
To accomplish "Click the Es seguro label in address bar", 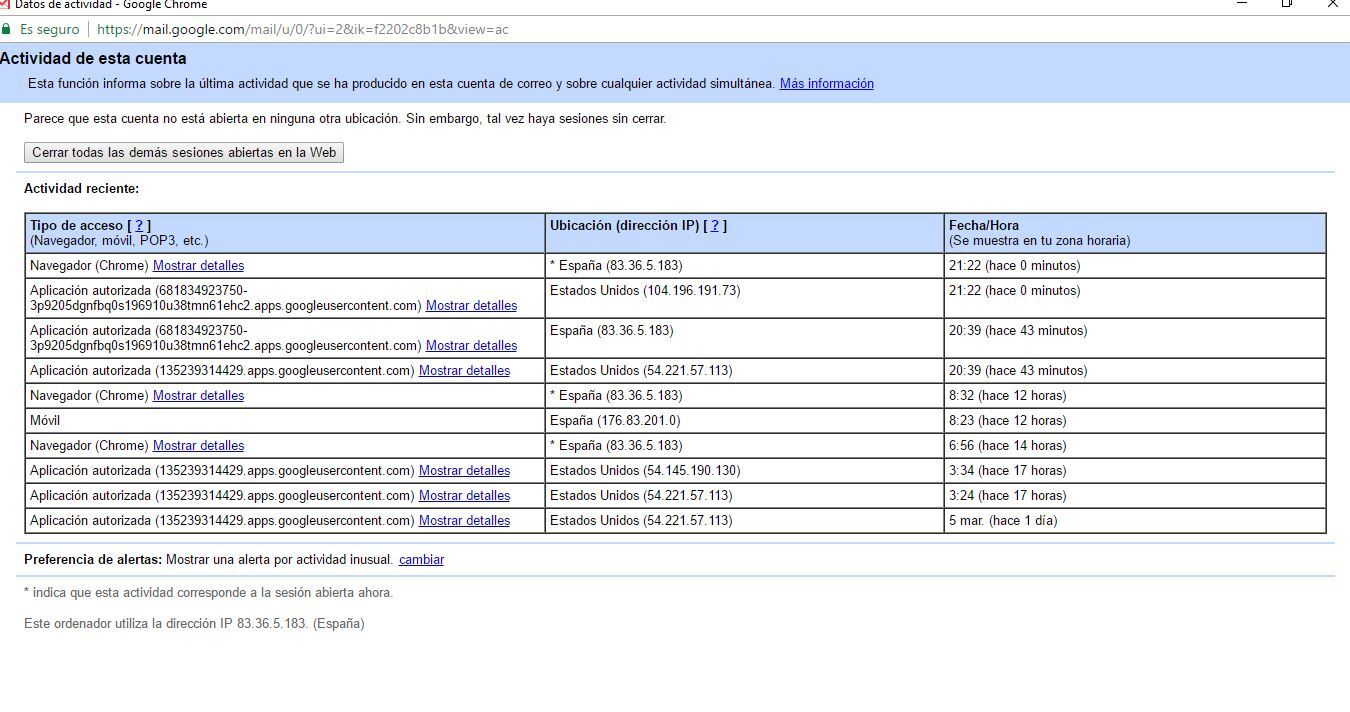I will click(49, 29).
